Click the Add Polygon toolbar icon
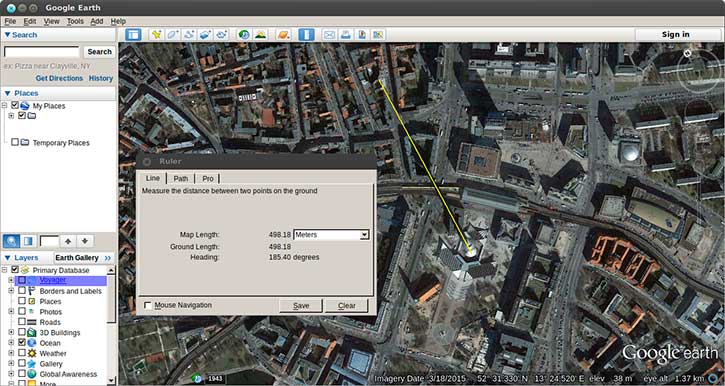 (173, 35)
